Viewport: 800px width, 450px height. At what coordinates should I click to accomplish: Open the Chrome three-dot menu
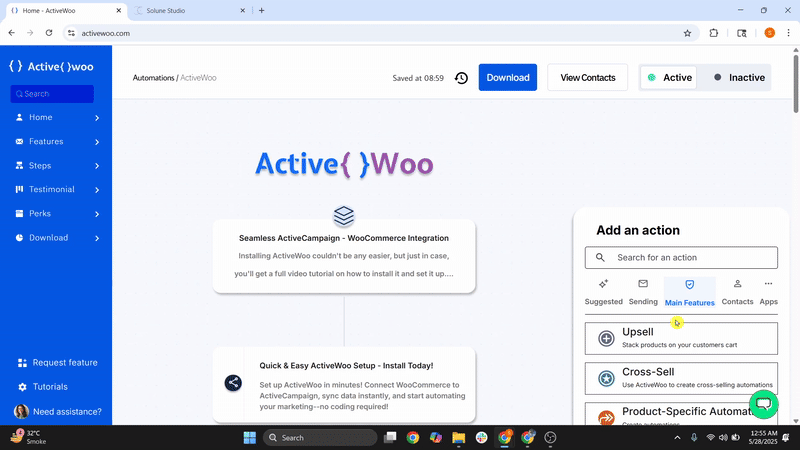[788, 33]
